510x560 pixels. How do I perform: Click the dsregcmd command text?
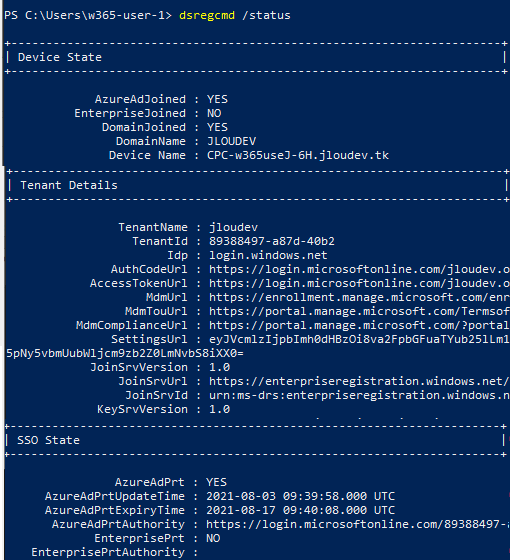point(207,16)
